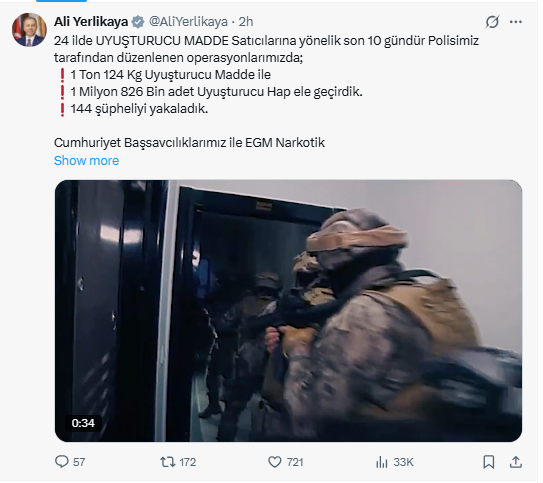This screenshot has height=483, width=543.
Task: View post analytics bar chart icon
Action: 382,462
